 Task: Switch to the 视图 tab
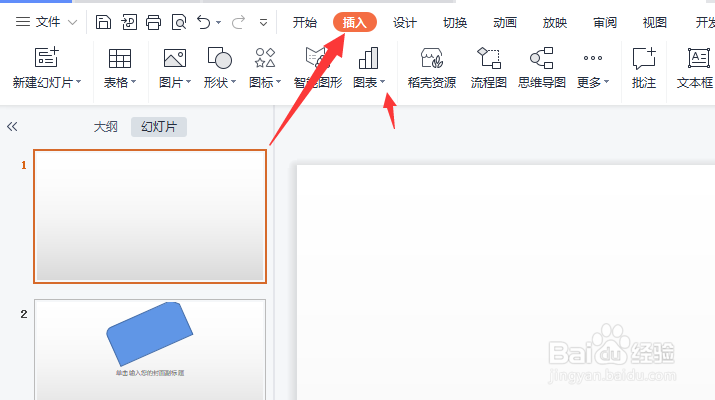click(654, 22)
